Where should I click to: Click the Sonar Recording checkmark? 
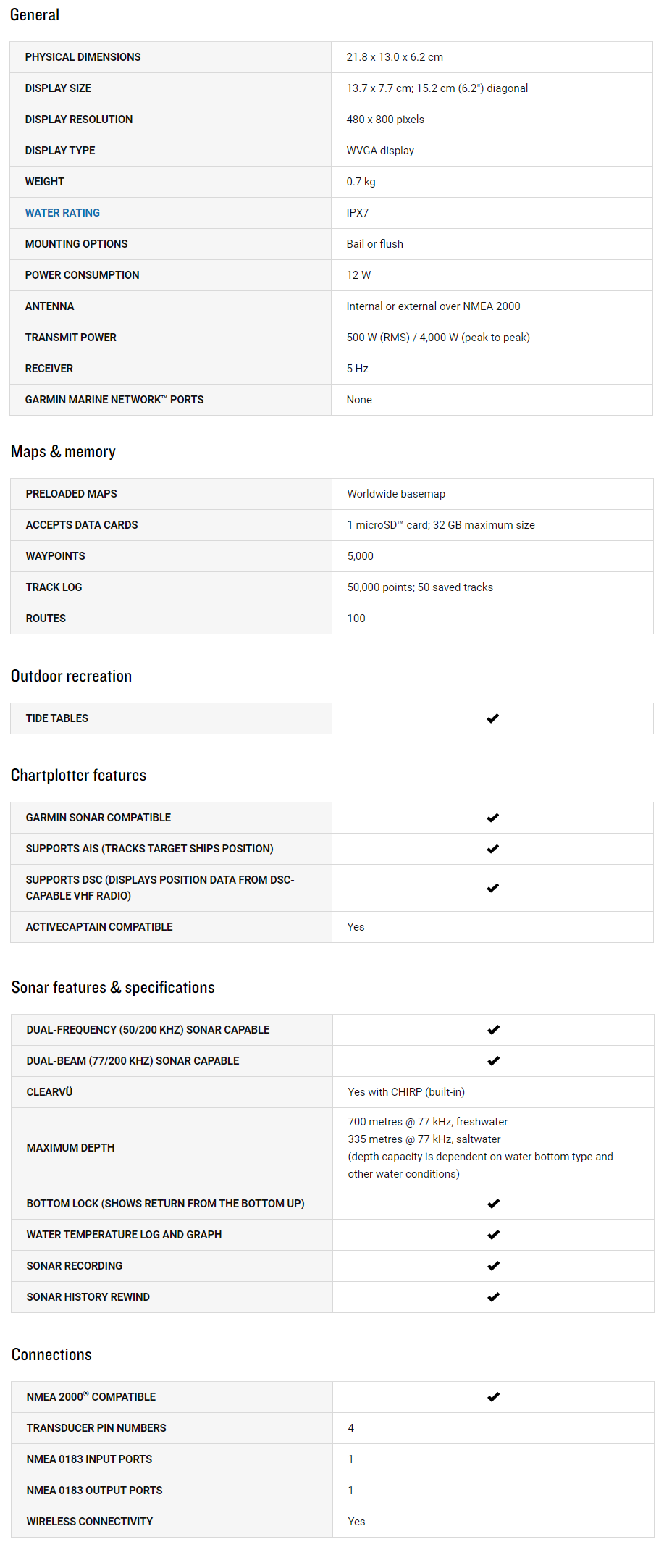(494, 1266)
